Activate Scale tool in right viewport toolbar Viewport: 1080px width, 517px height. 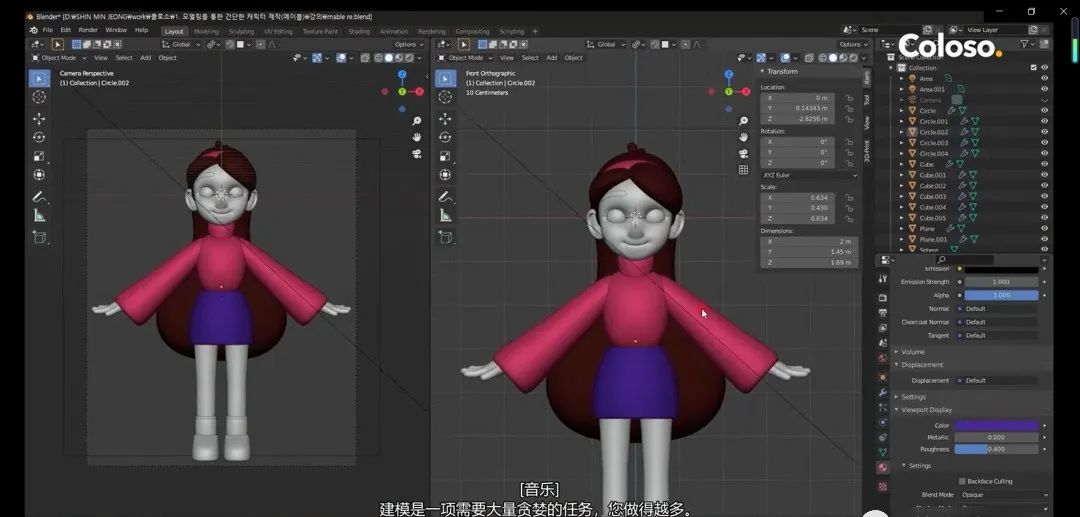(445, 156)
